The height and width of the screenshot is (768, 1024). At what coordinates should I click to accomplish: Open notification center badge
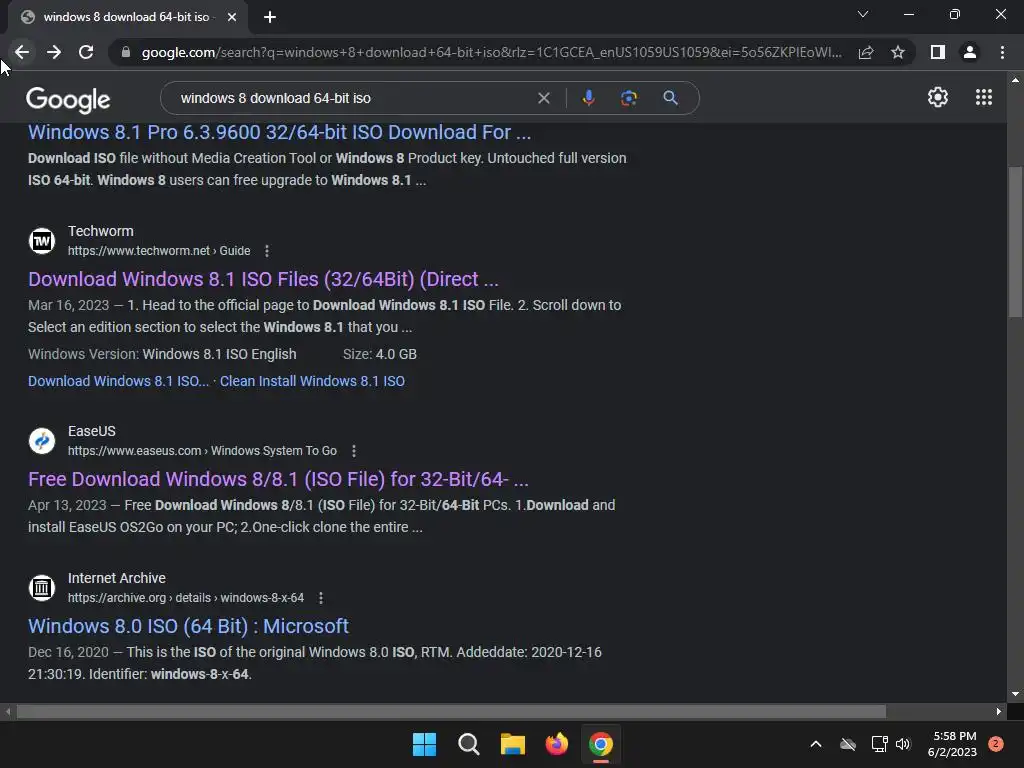[996, 744]
